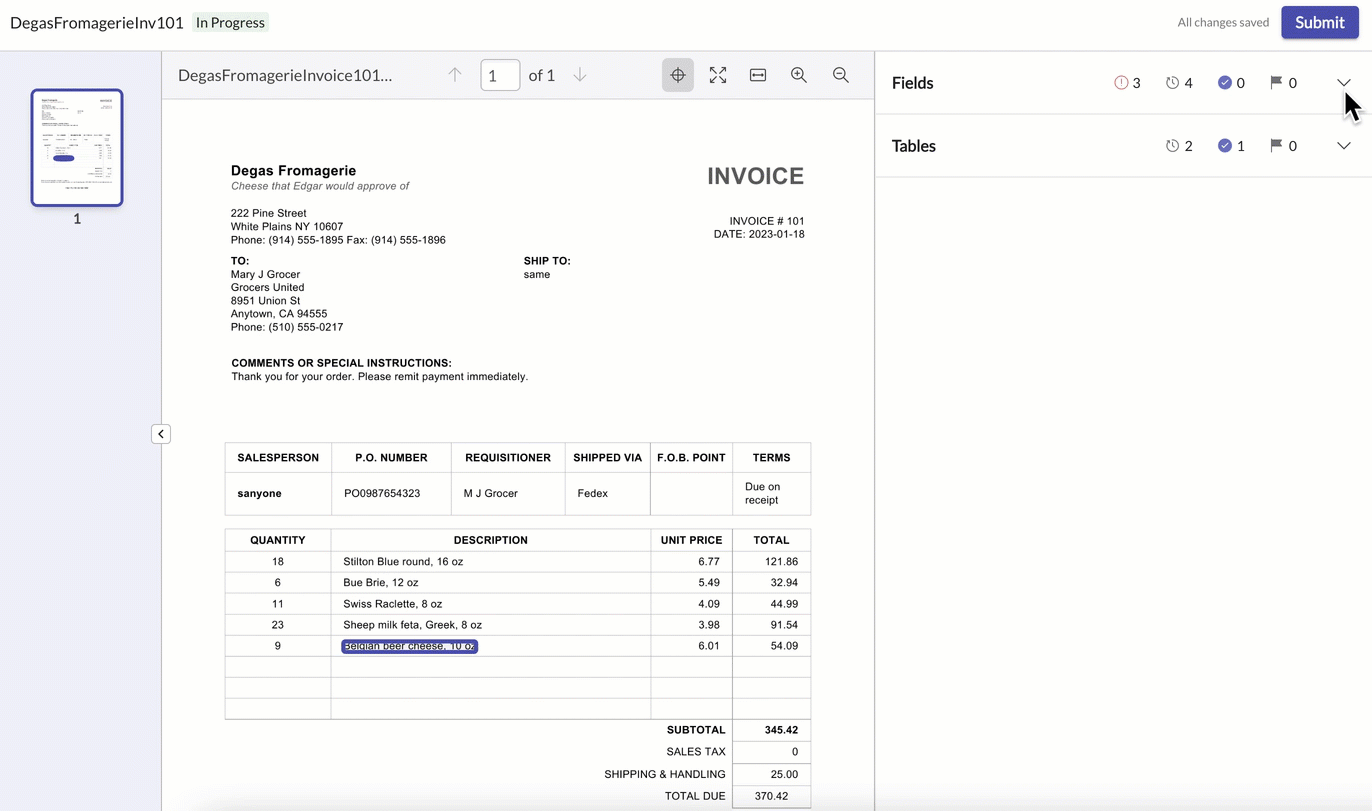Select the page 1 thumbnail
Viewport: 1372px width, 811px height.
click(77, 147)
